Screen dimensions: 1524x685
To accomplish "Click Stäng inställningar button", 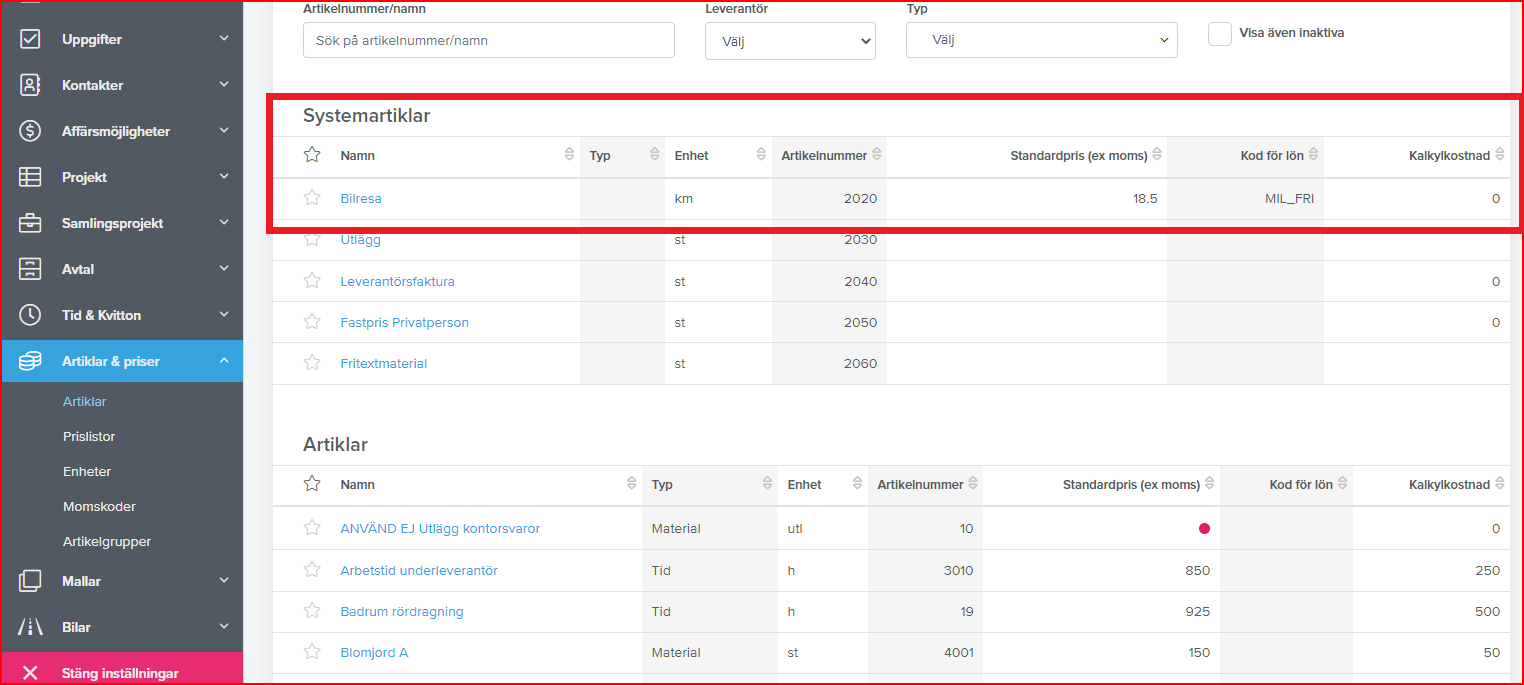I will click(121, 671).
